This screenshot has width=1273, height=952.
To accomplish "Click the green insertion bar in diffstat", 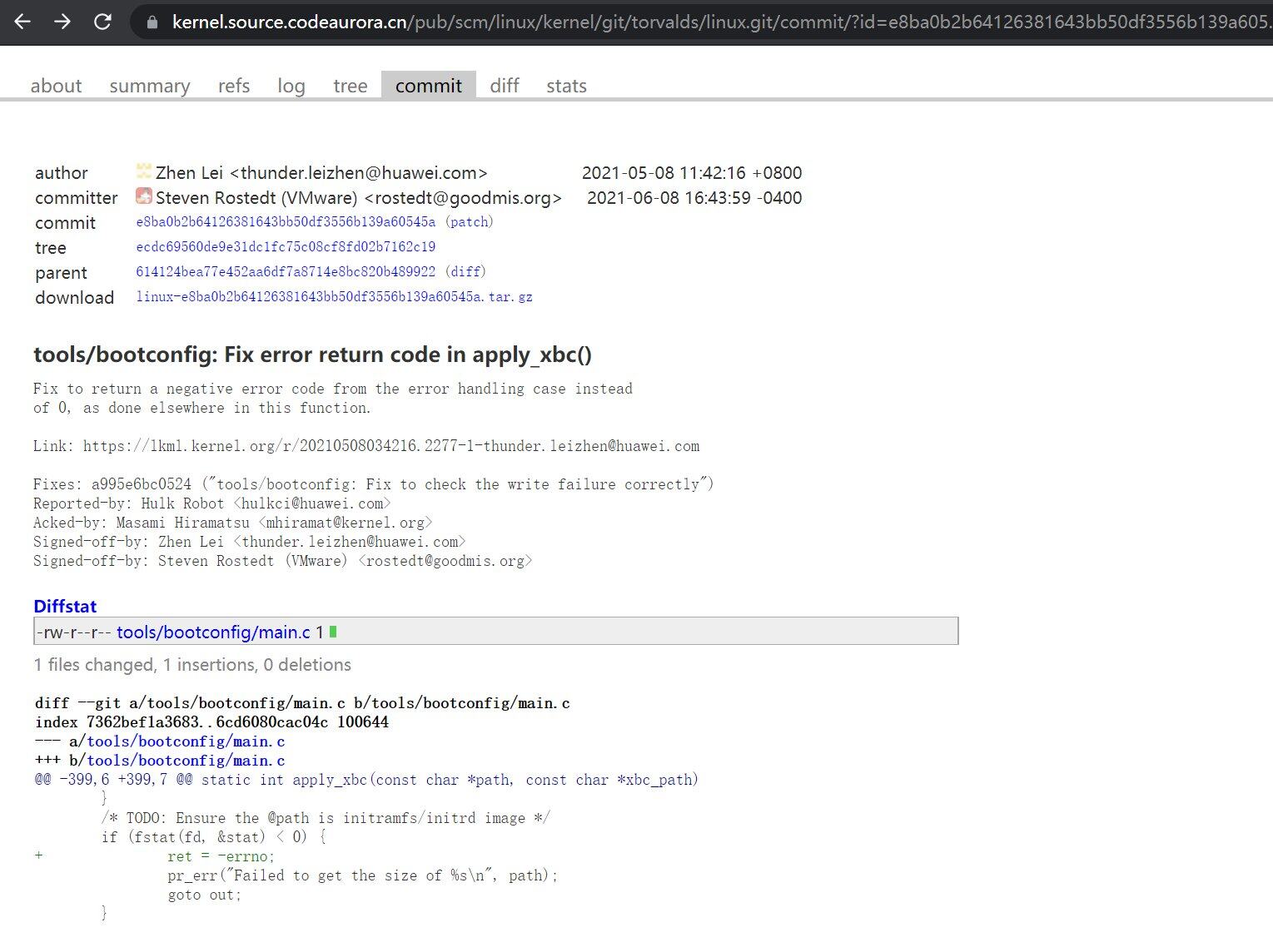I will pyautogui.click(x=333, y=632).
